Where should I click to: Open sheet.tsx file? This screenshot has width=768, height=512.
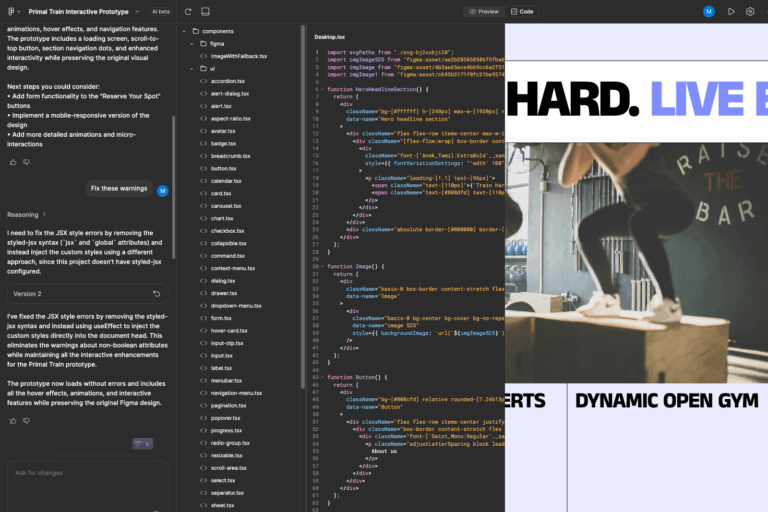pyautogui.click(x=222, y=505)
